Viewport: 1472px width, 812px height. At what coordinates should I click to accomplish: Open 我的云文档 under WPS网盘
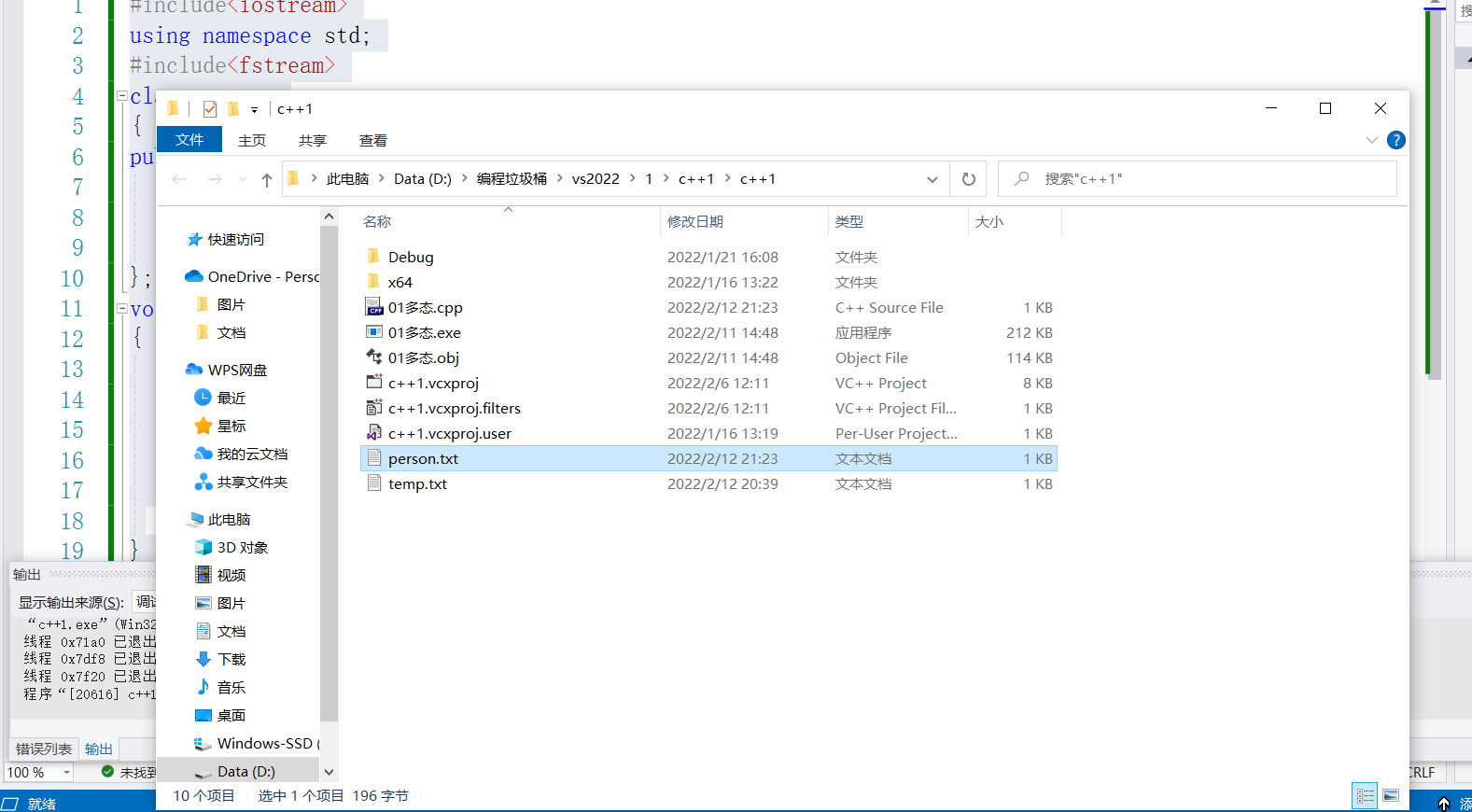click(x=252, y=454)
